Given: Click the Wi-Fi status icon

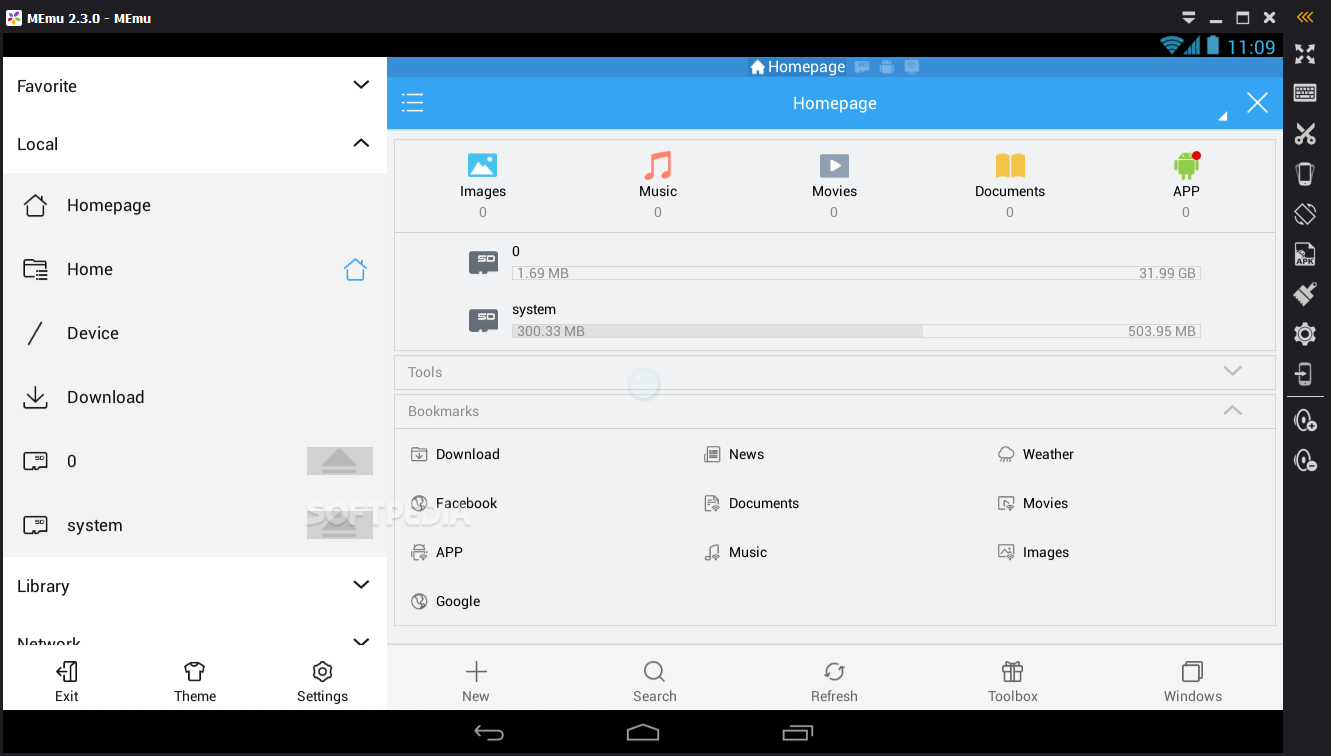Looking at the screenshot, I should (x=1171, y=45).
